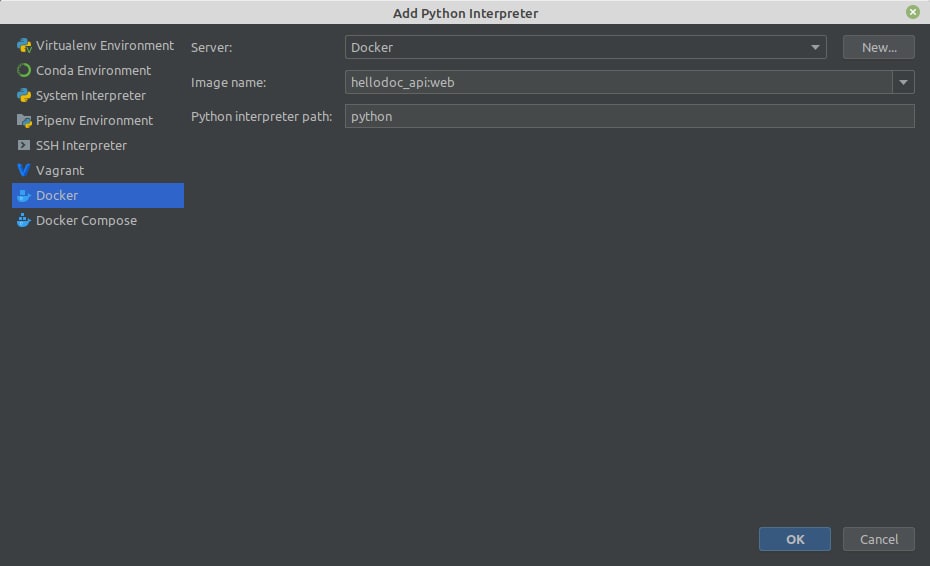Select Virtualenv Environment label
The height and width of the screenshot is (566, 930).
point(105,46)
